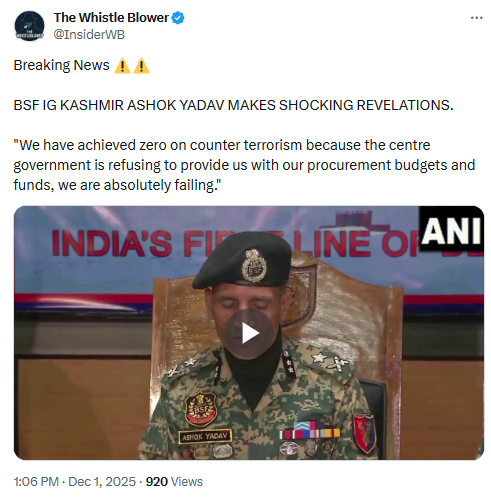Open the three-dot more options menu

point(476,18)
